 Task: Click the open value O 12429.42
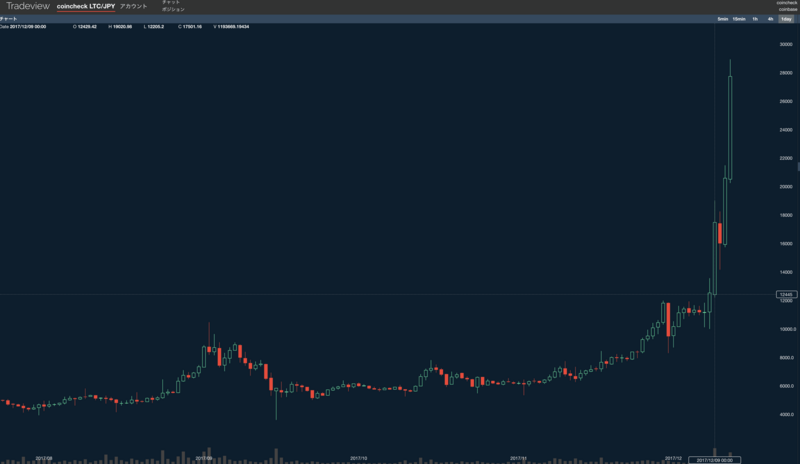point(85,27)
